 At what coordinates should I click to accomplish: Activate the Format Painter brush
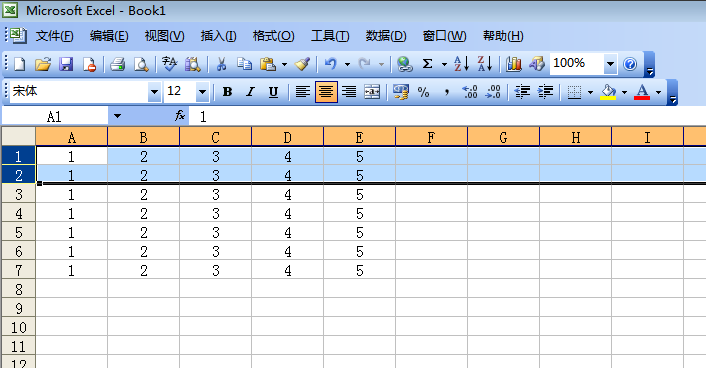tap(303, 64)
